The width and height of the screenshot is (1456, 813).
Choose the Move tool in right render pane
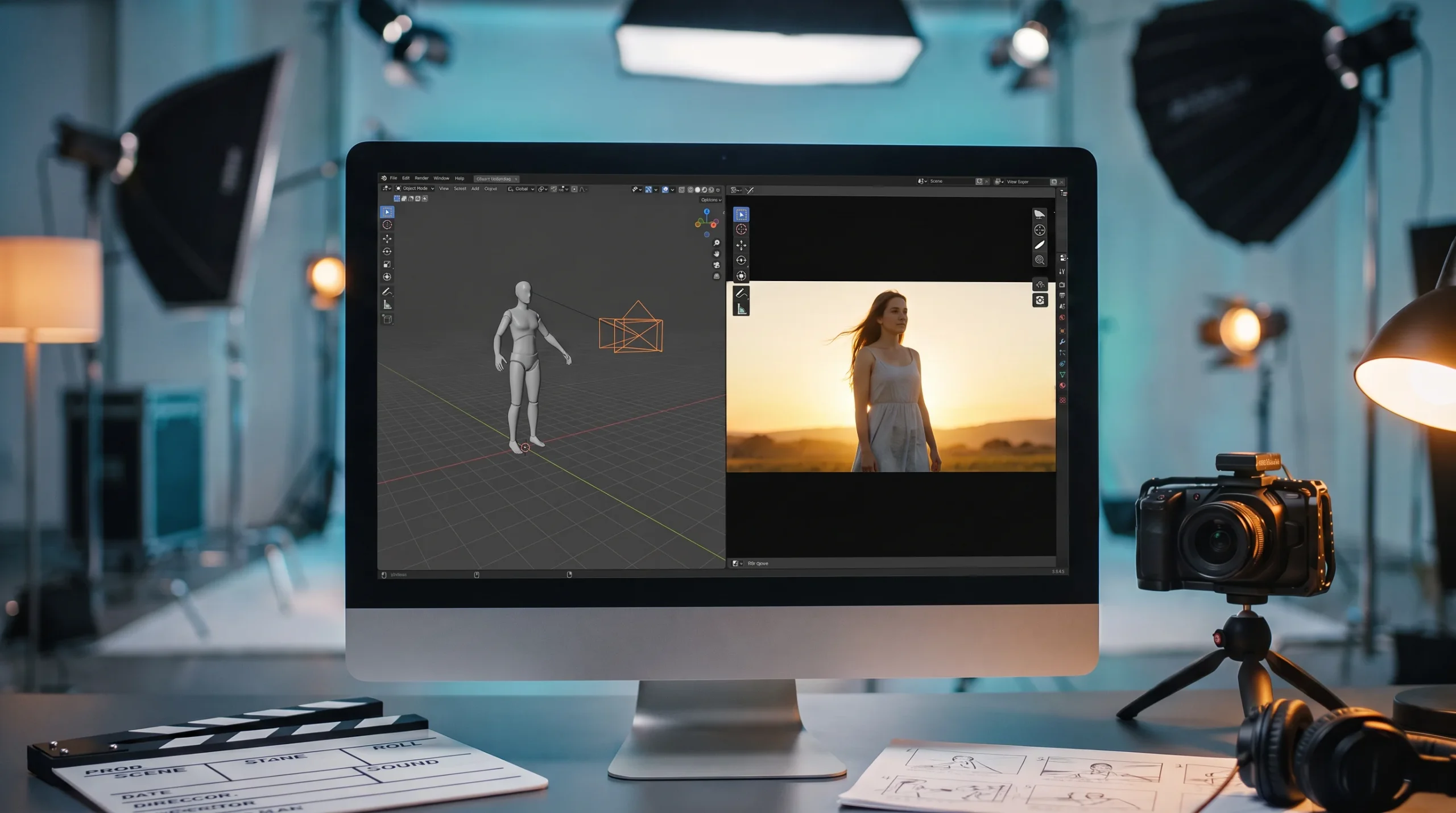[741, 245]
